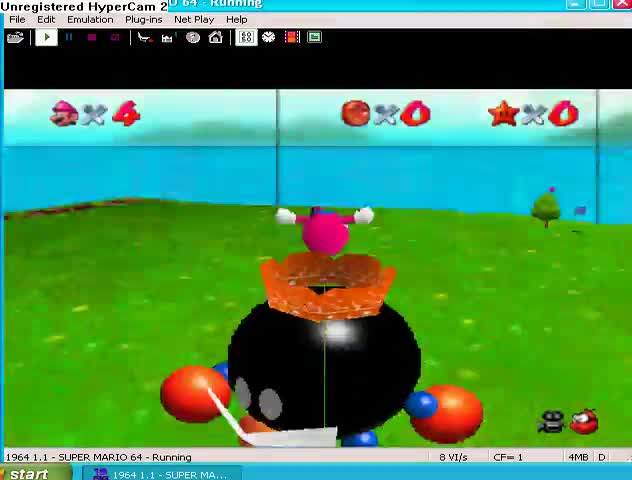Click the coin counter icon
The height and width of the screenshot is (480, 632).
[x=356, y=113]
